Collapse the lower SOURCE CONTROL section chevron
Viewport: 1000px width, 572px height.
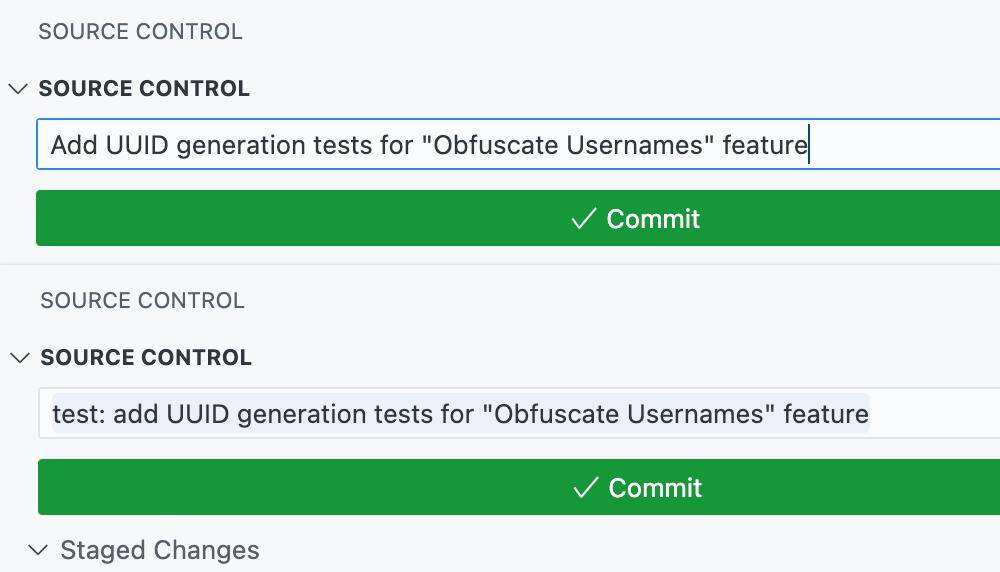click(19, 358)
